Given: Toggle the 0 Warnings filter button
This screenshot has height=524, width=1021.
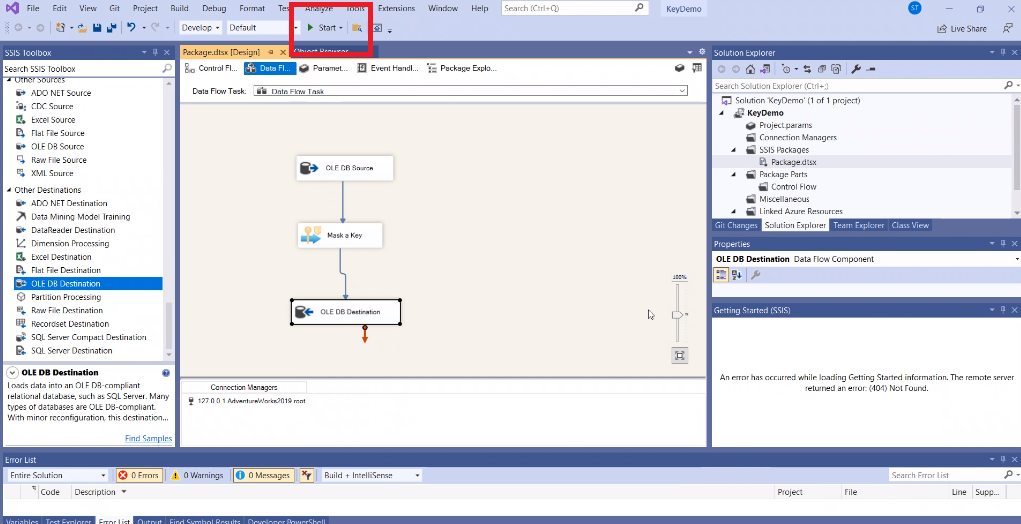Looking at the screenshot, I should (x=197, y=475).
